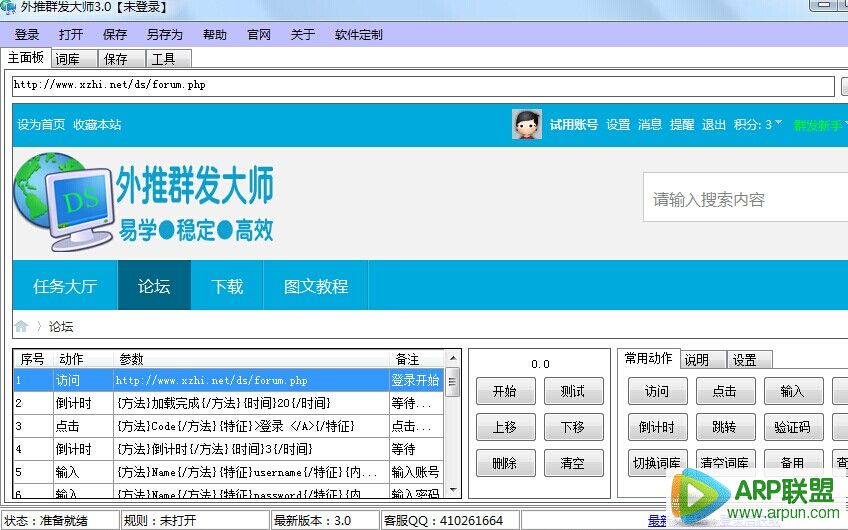This screenshot has height=530, width=848.
Task: Expand the 积分: 3 dropdown
Action: pos(758,124)
